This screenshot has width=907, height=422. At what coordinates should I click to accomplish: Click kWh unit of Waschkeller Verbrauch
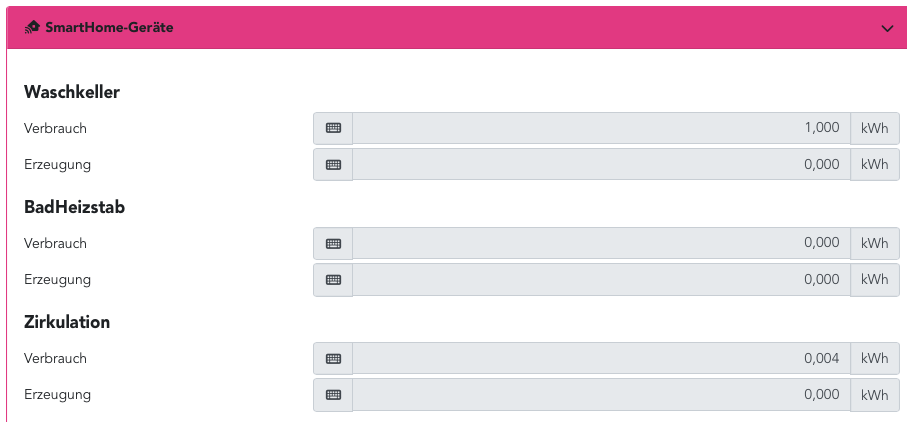pos(874,128)
